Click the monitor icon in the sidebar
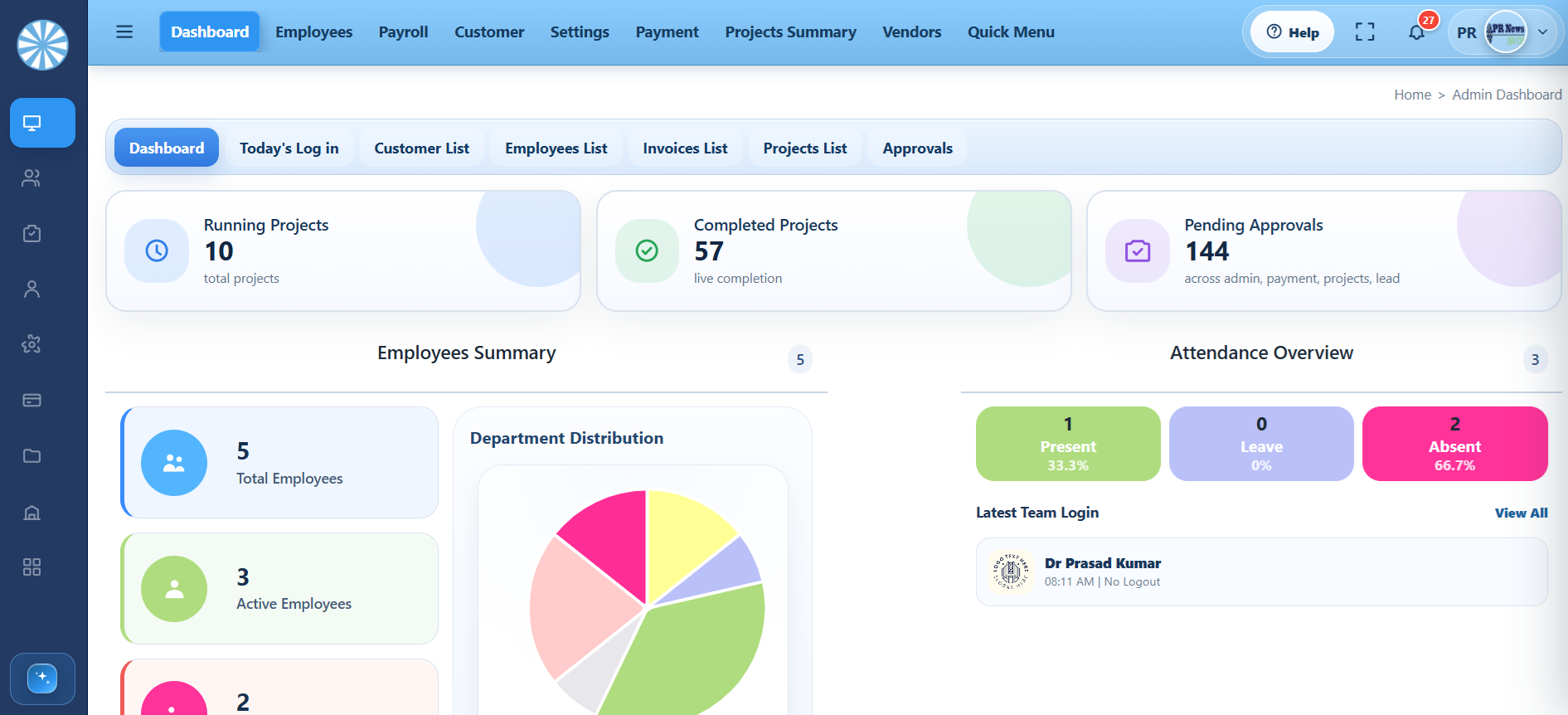1568x715 pixels. (x=42, y=123)
